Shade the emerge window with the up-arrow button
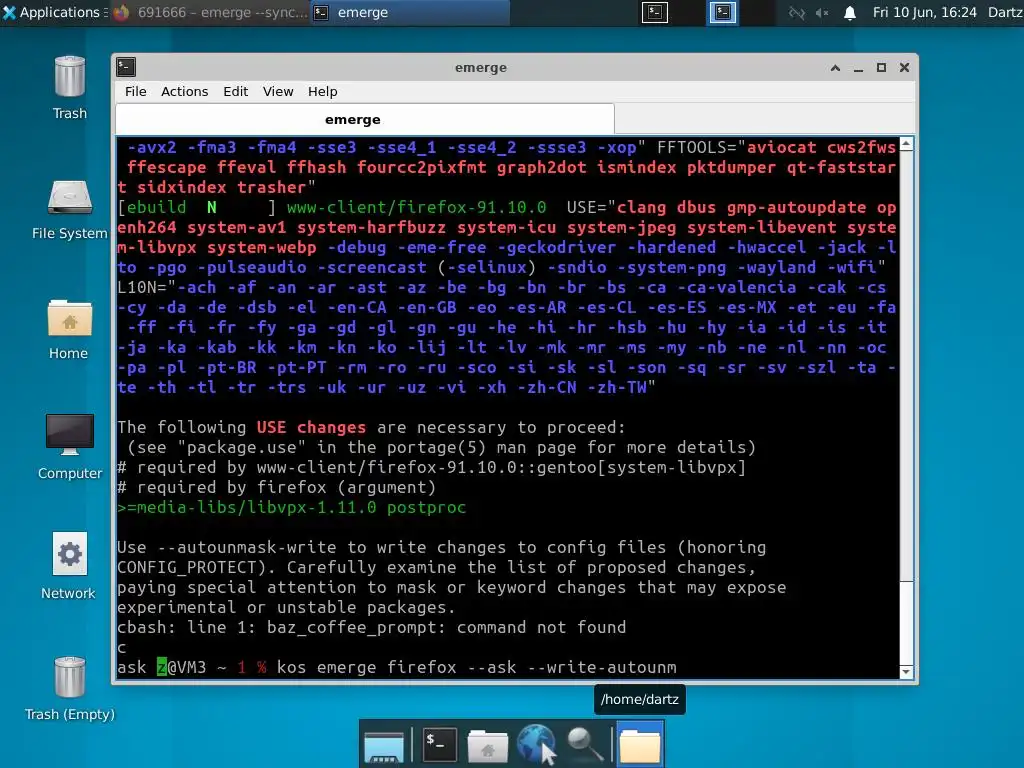This screenshot has height=768, width=1024. [835, 68]
